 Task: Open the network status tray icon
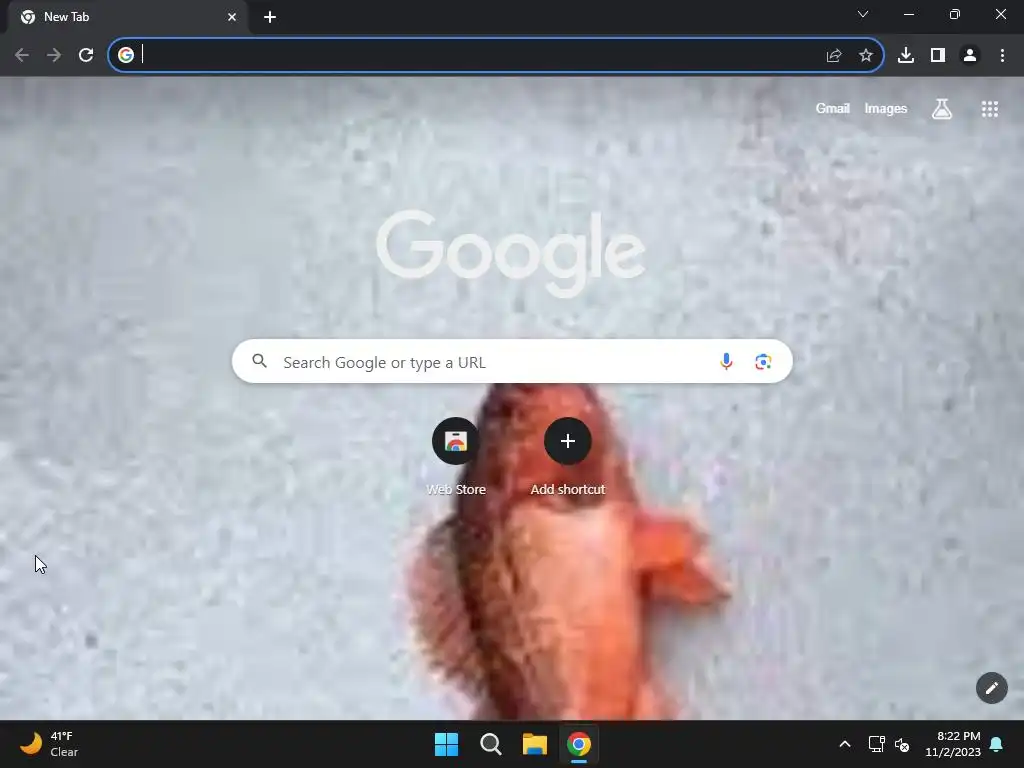point(876,744)
